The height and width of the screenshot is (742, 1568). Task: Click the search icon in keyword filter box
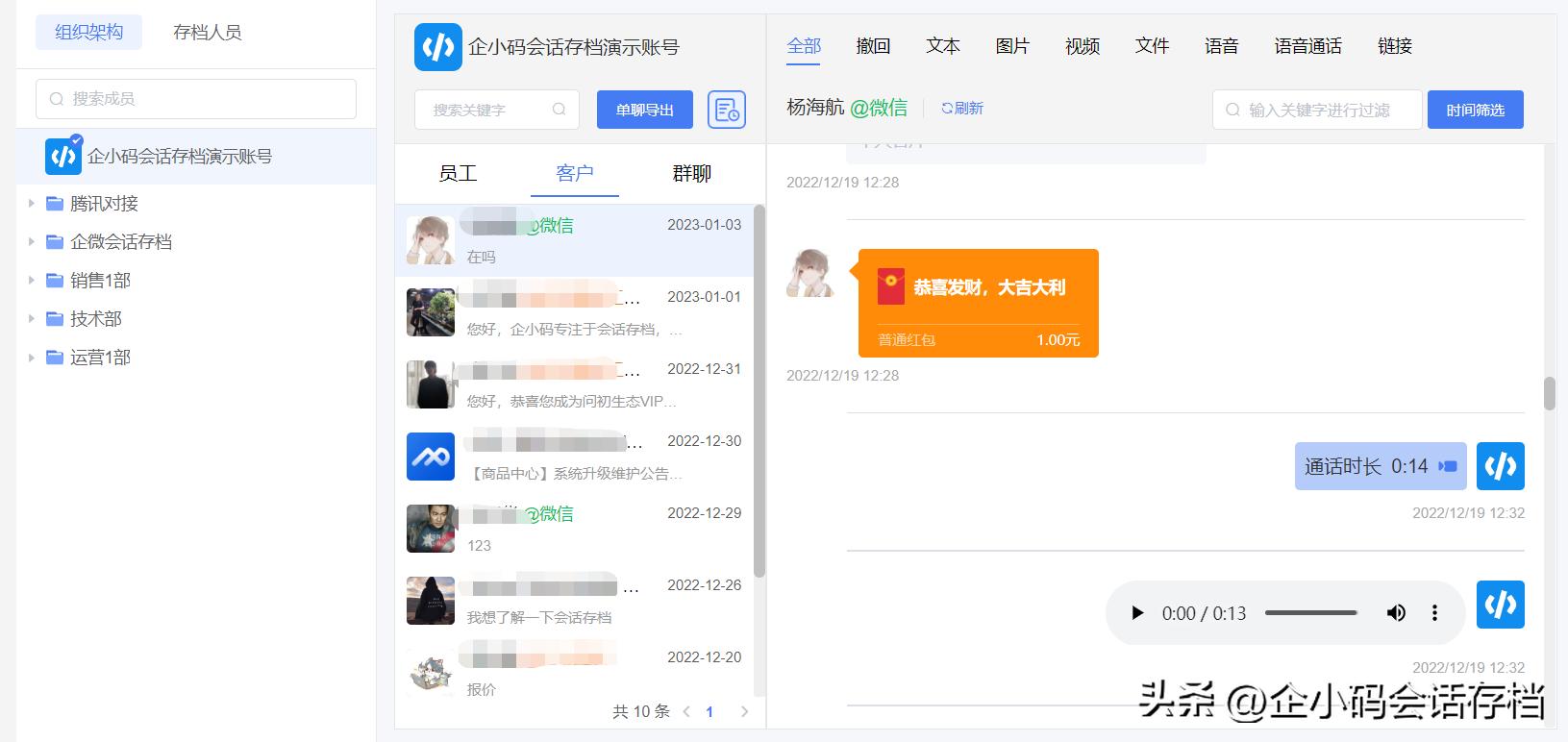(1232, 110)
